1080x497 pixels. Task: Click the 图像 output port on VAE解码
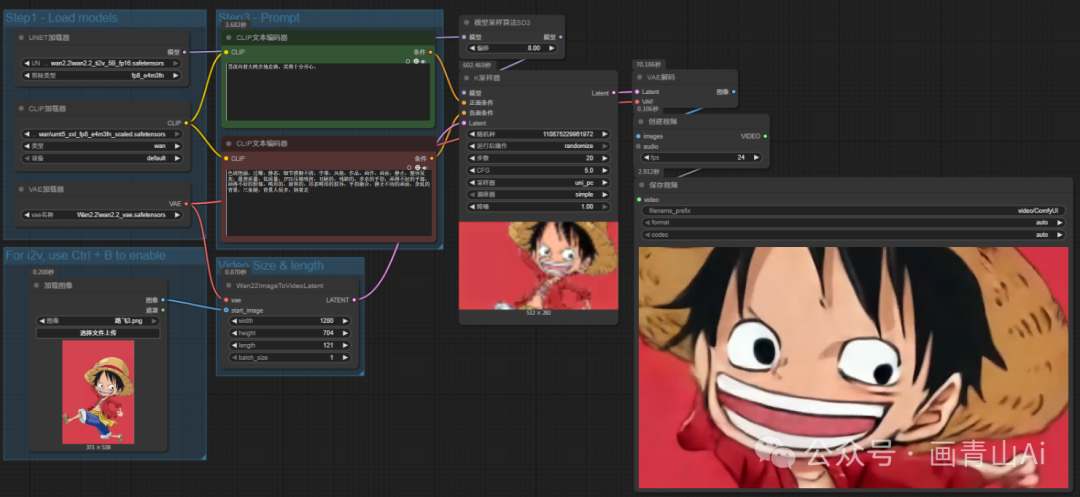coord(733,92)
